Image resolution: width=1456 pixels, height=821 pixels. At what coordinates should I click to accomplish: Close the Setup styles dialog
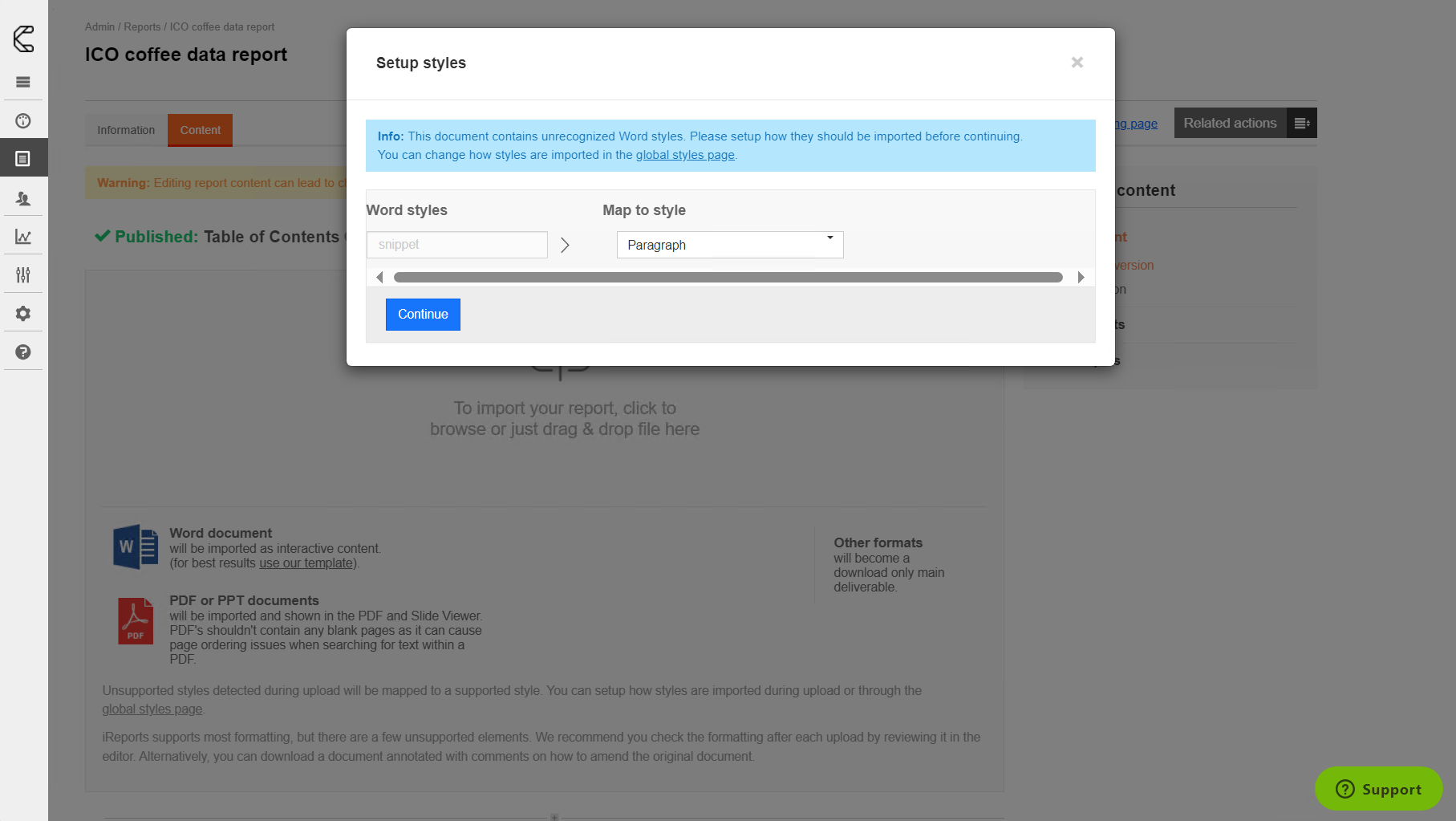[x=1077, y=63]
